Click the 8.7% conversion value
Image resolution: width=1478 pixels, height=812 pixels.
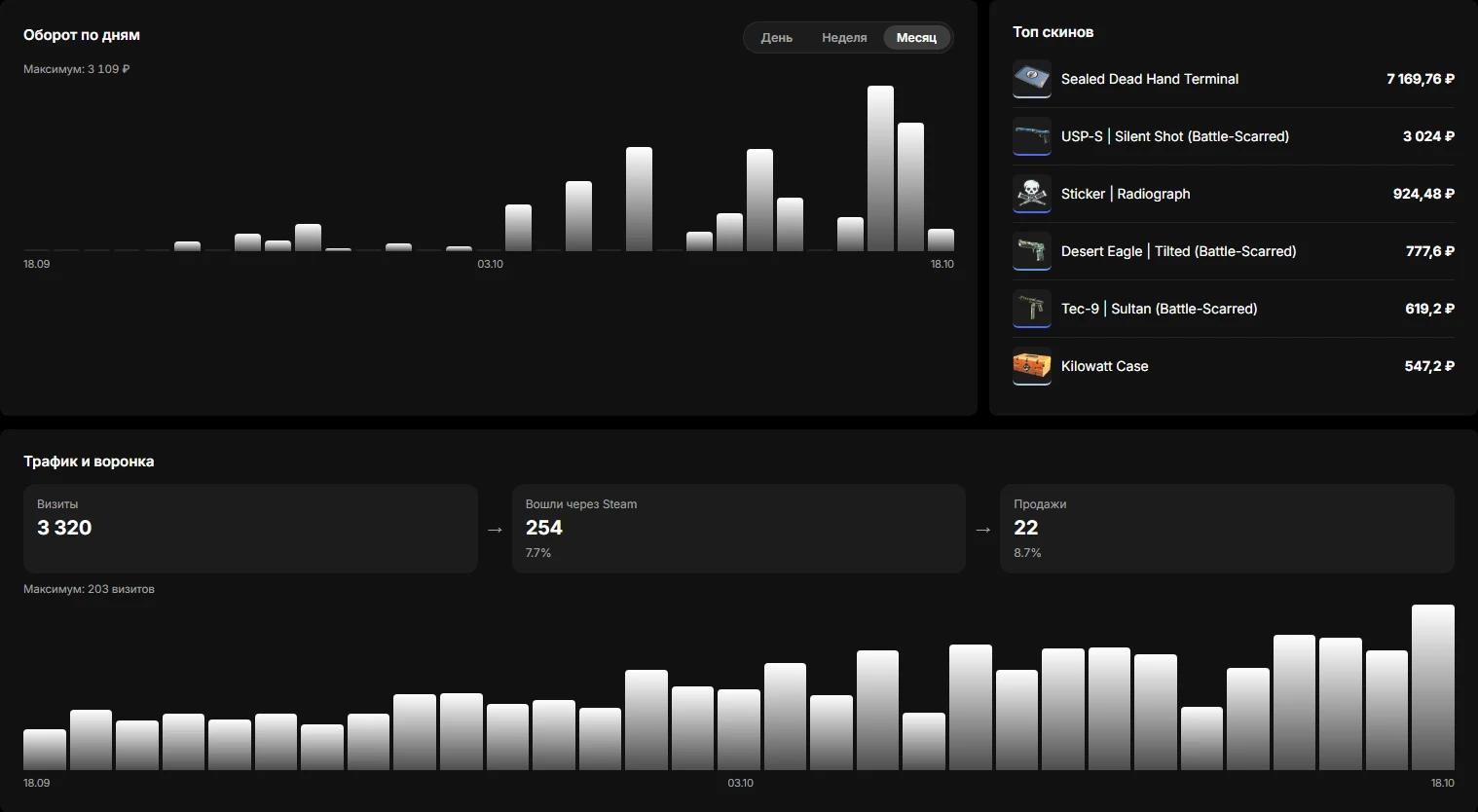(1027, 553)
